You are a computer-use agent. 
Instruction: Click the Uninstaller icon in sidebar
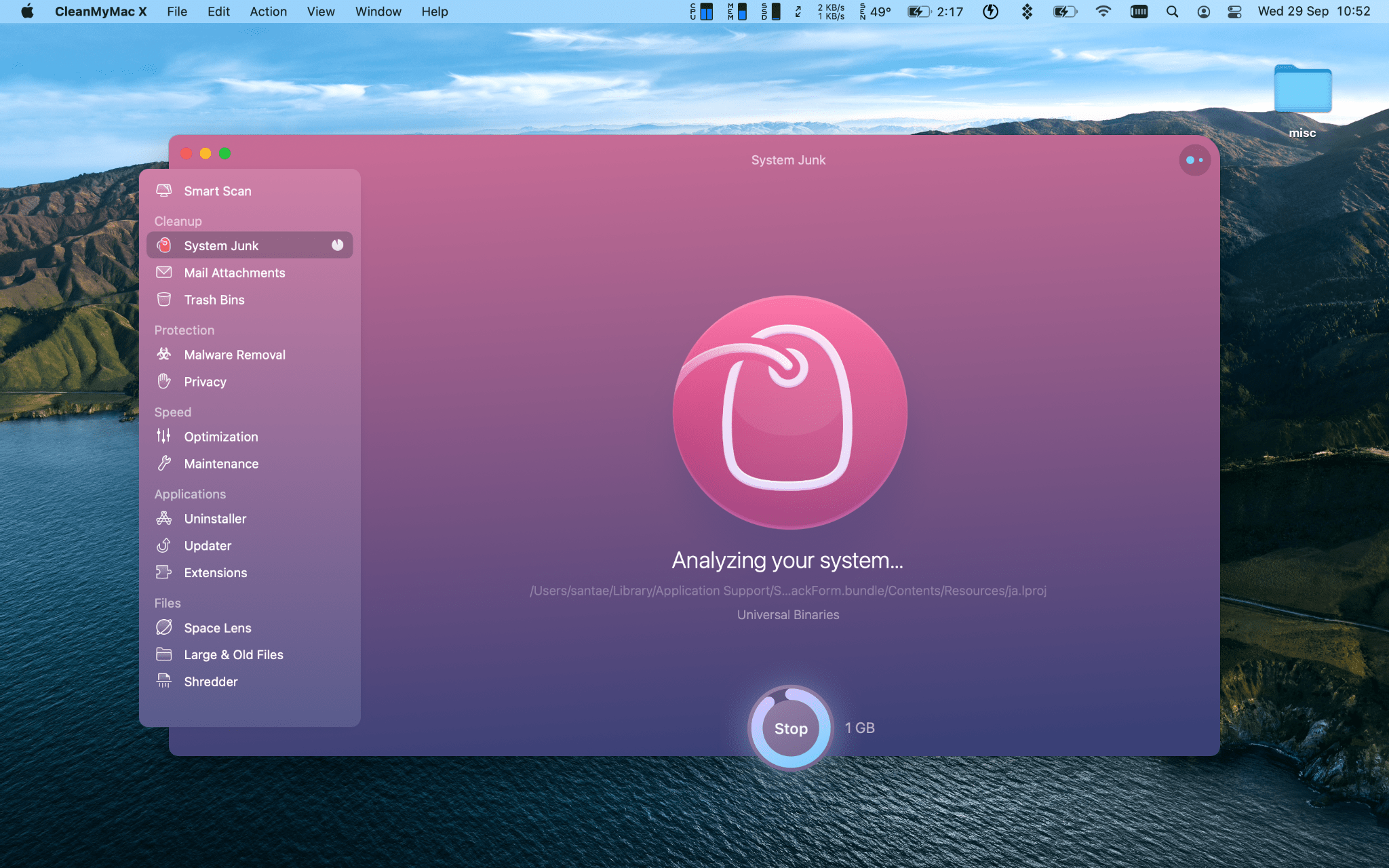coord(164,518)
